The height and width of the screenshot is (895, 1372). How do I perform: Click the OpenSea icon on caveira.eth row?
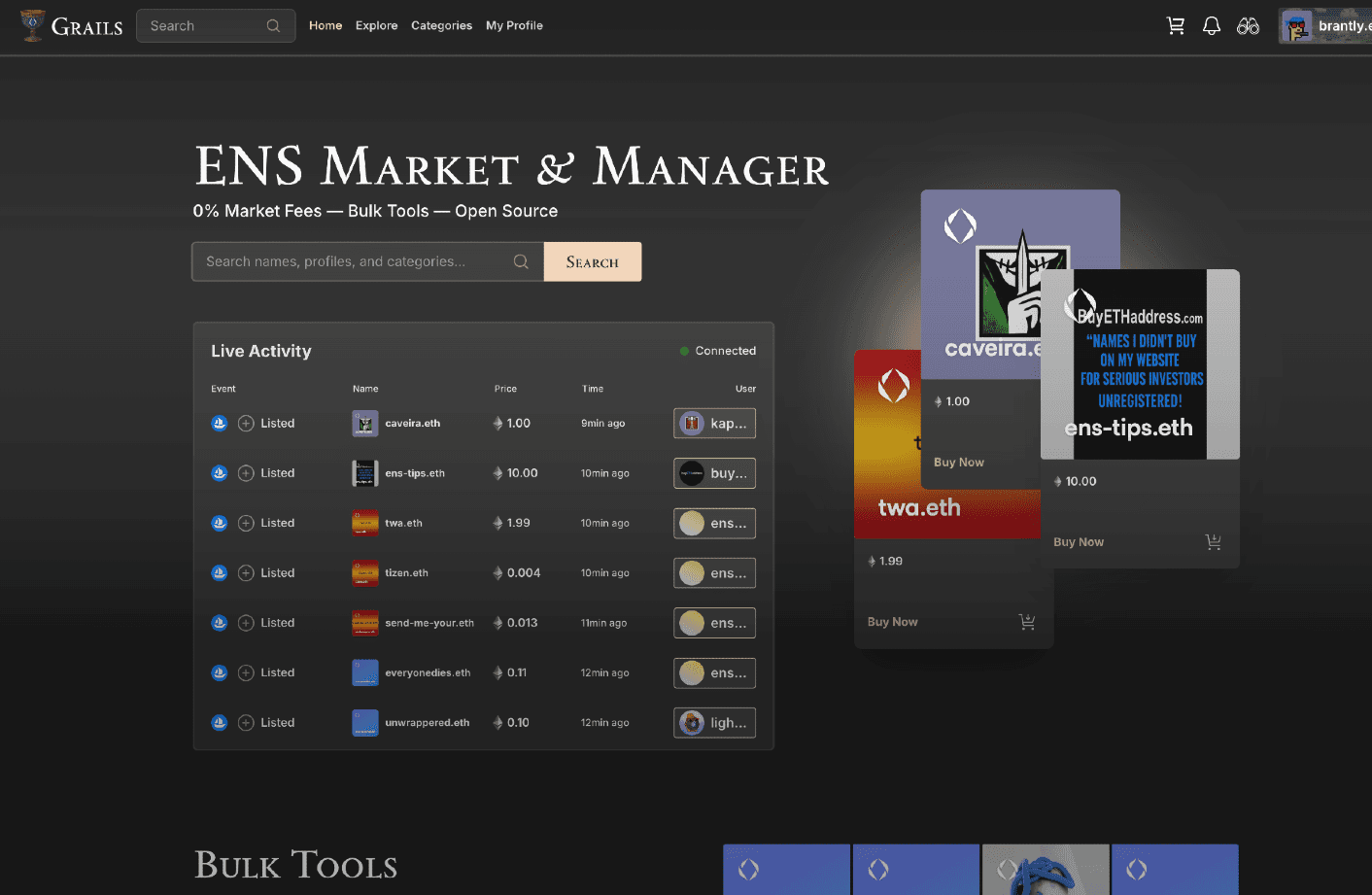tap(219, 423)
